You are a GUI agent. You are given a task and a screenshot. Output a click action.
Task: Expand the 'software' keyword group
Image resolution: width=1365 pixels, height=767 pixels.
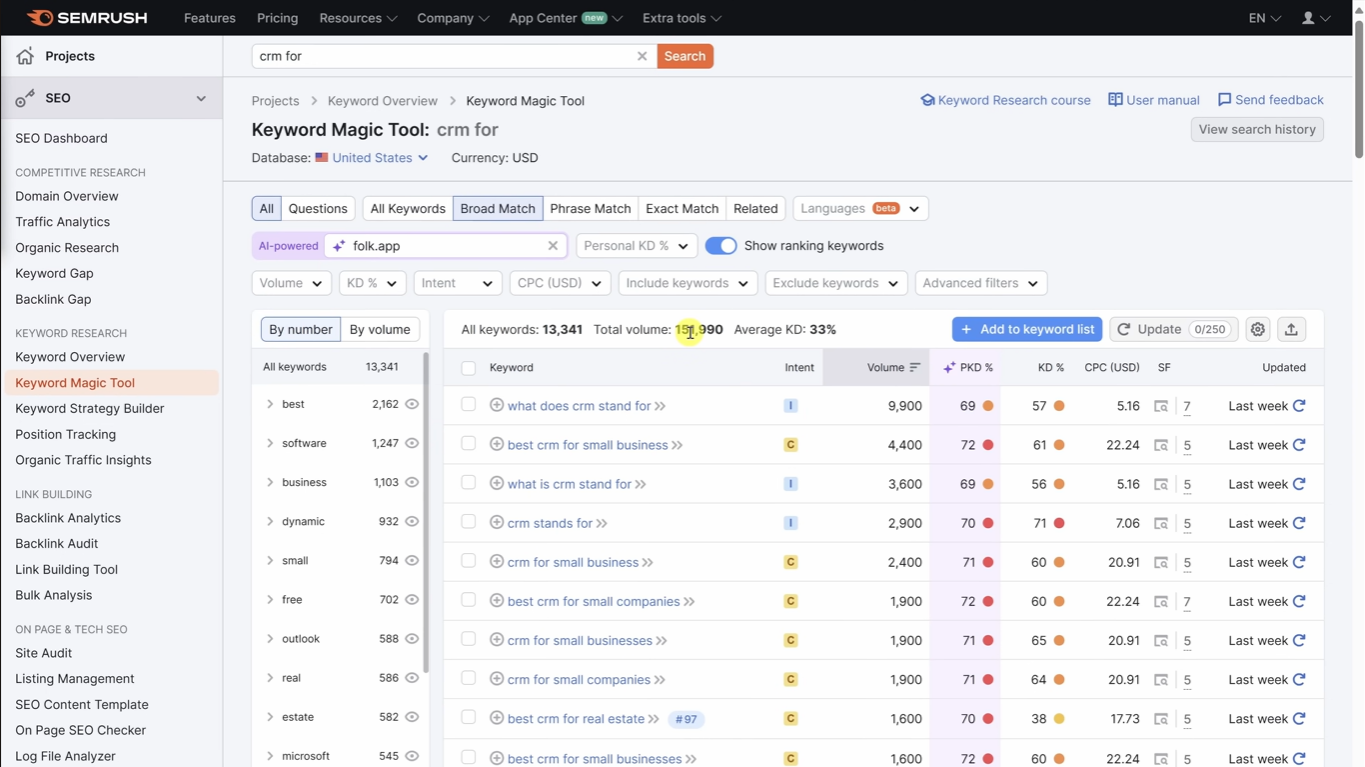tap(269, 443)
